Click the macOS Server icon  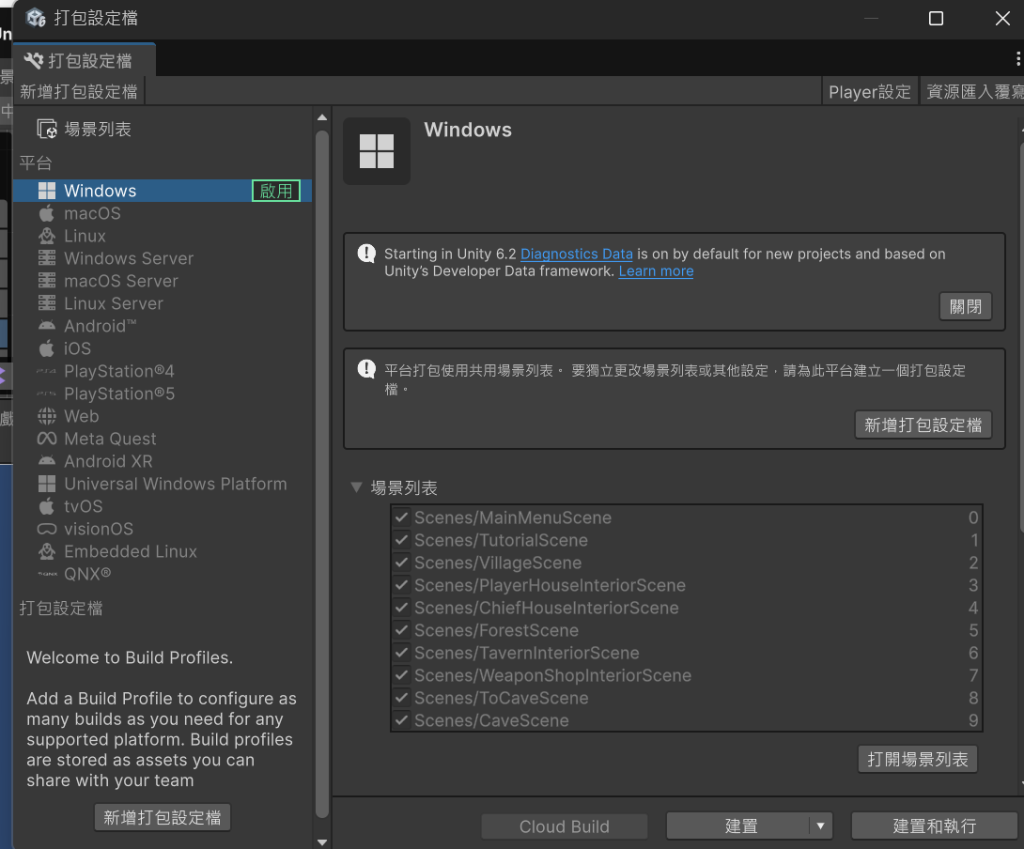(46, 281)
